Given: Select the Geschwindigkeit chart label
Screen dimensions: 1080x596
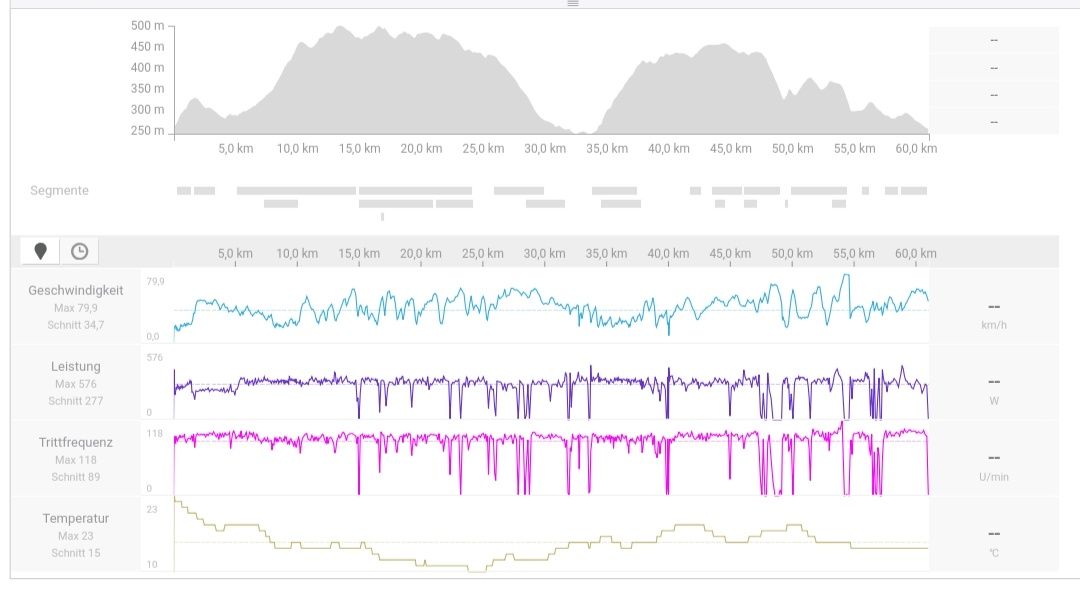Looking at the screenshot, I should (76, 291).
